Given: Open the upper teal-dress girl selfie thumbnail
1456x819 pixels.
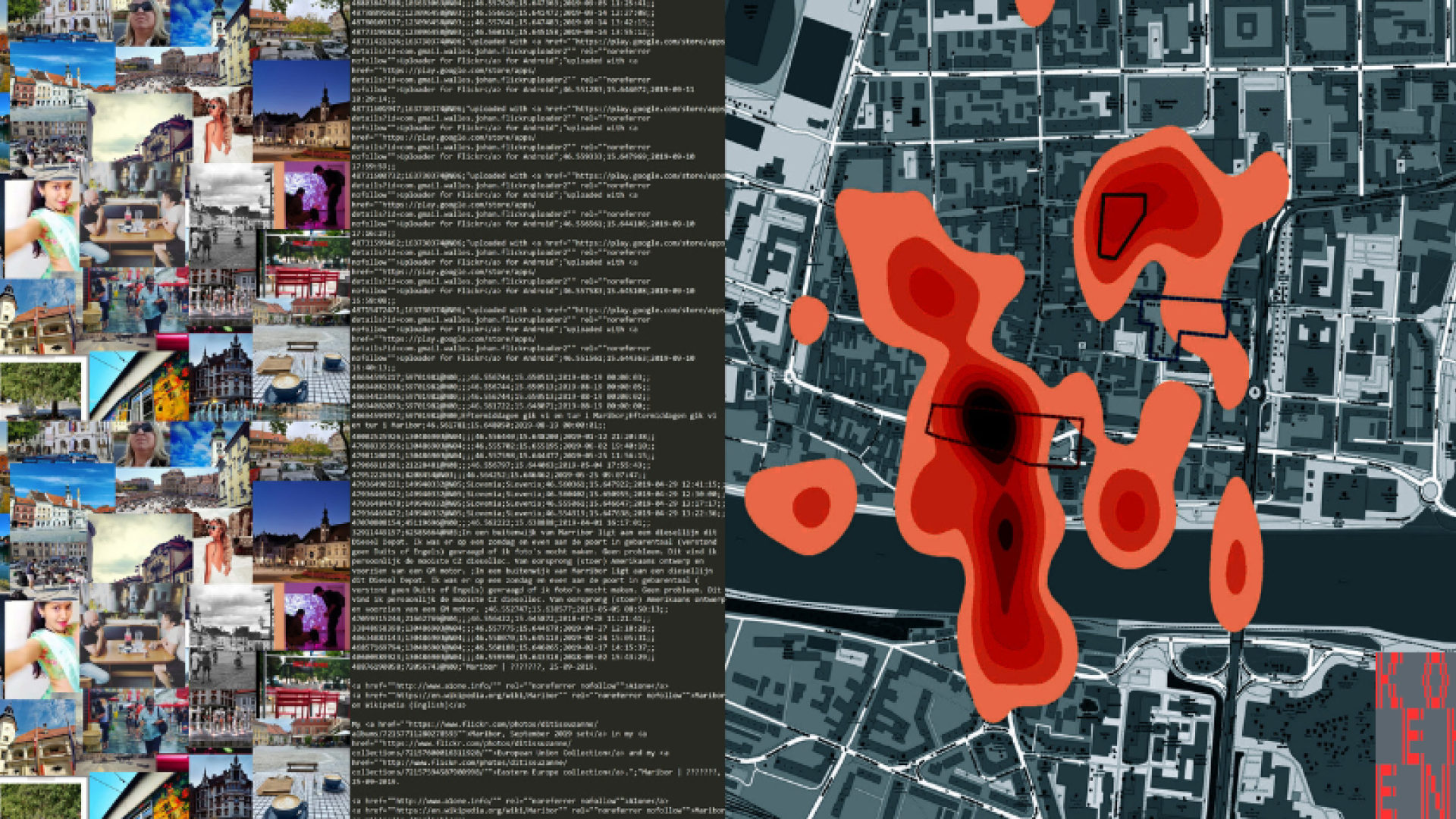Looking at the screenshot, I should [43, 226].
